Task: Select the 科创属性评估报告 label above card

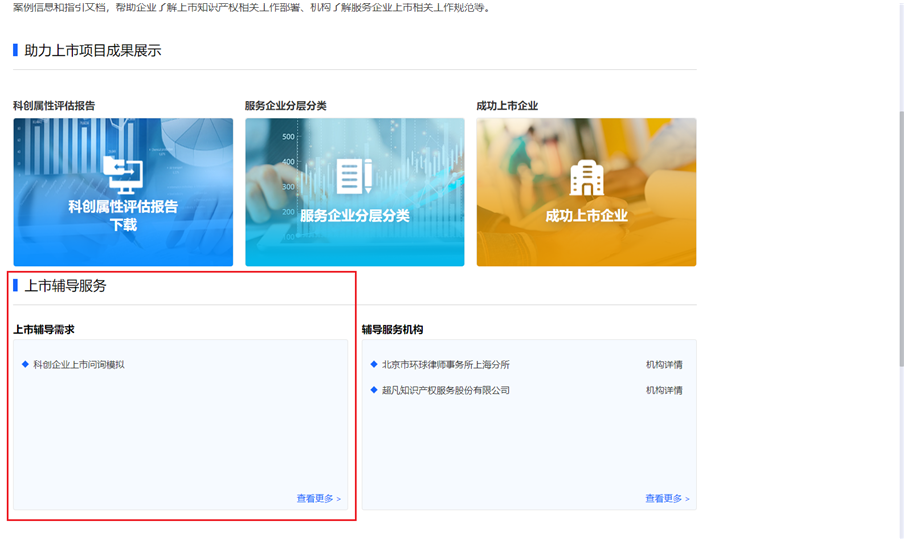Action: [x=54, y=105]
